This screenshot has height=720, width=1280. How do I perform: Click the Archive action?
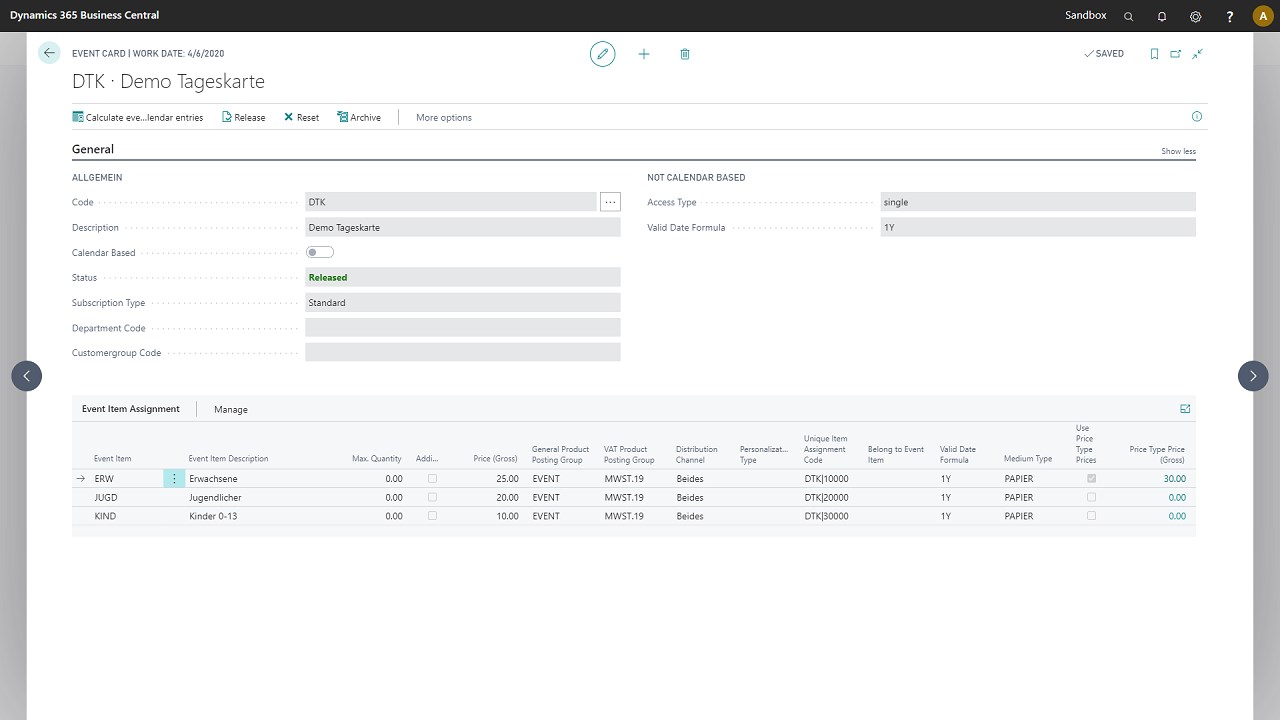(x=359, y=117)
